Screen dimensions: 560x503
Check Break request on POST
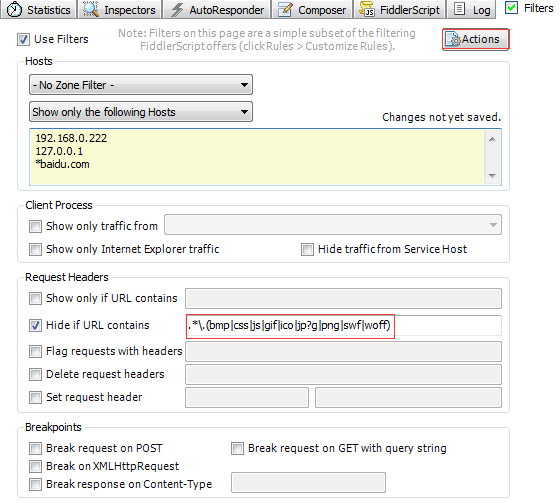pos(35,448)
